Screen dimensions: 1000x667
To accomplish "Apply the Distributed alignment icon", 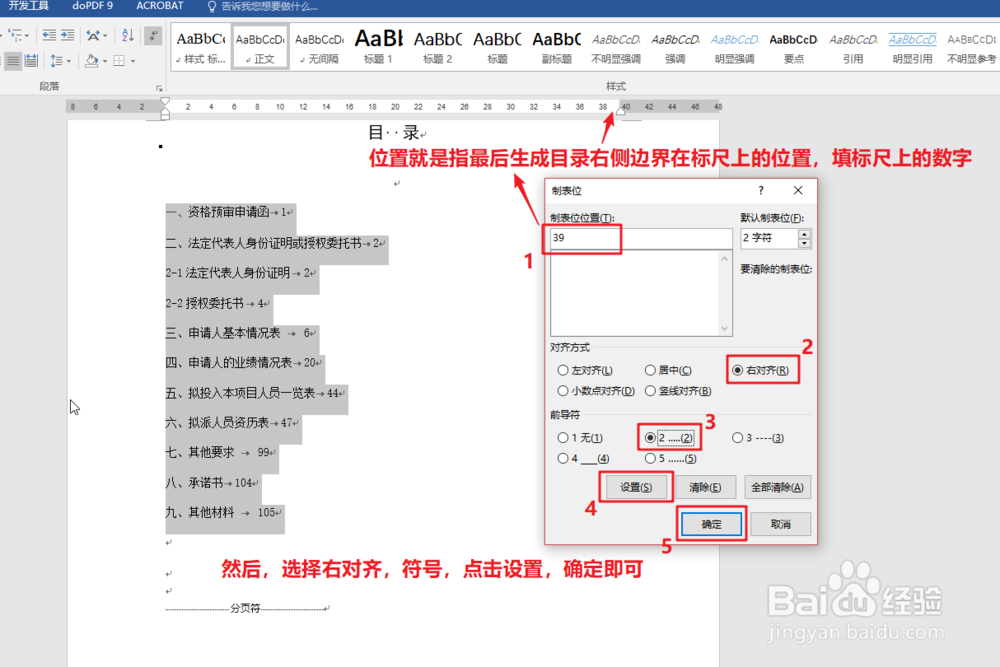I will [33, 60].
